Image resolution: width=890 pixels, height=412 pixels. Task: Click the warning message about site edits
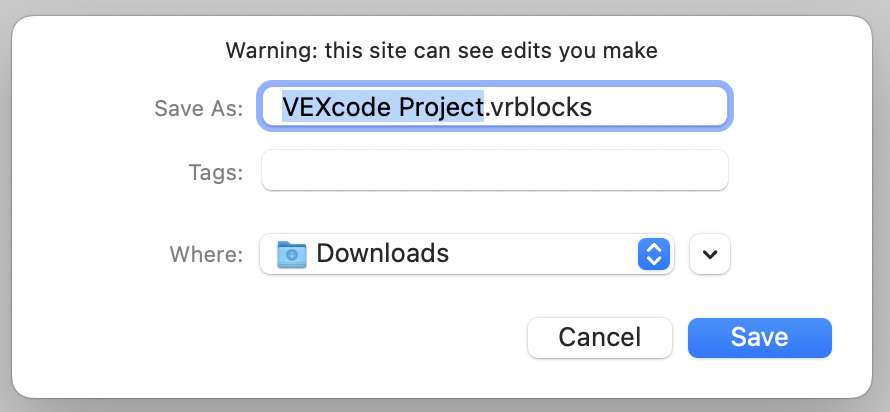click(441, 49)
